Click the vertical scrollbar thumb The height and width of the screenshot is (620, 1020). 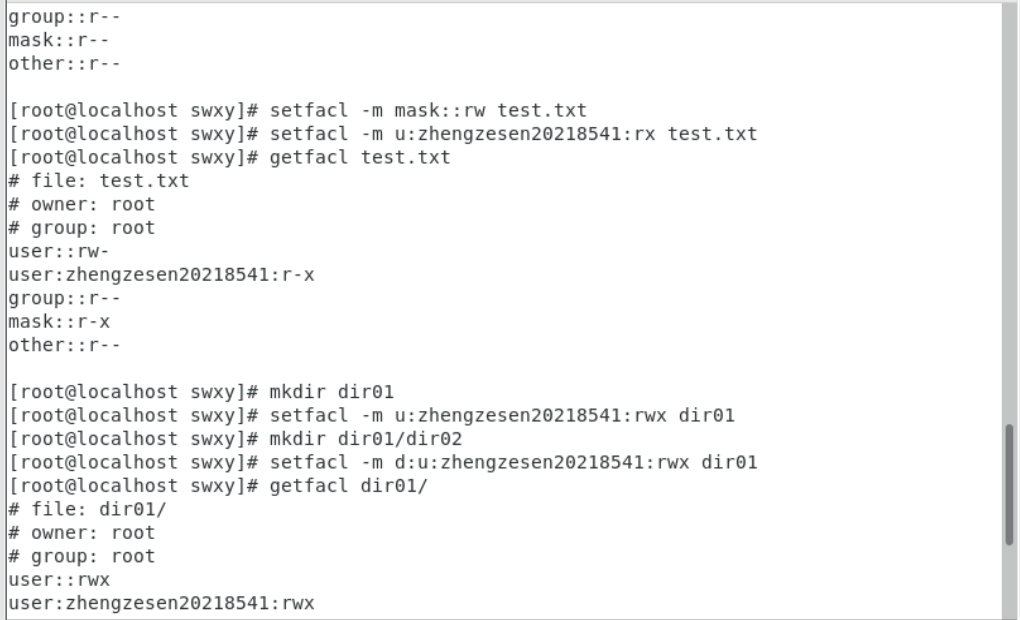click(1009, 484)
